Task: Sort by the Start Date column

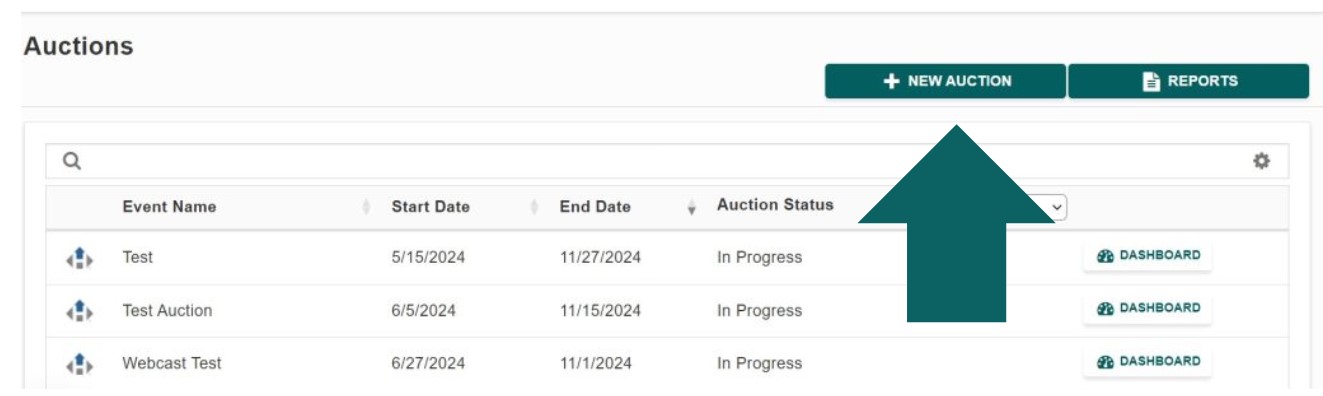Action: 431,207
